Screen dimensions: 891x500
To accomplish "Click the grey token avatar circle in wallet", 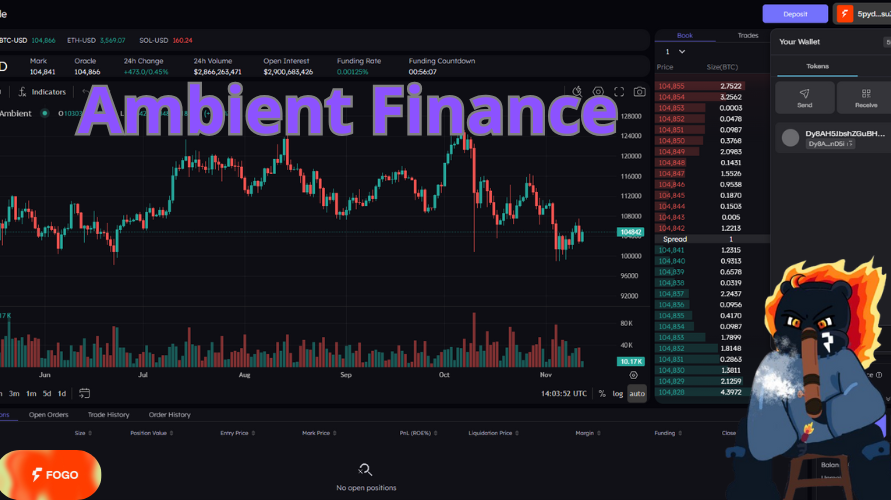I will (x=790, y=138).
